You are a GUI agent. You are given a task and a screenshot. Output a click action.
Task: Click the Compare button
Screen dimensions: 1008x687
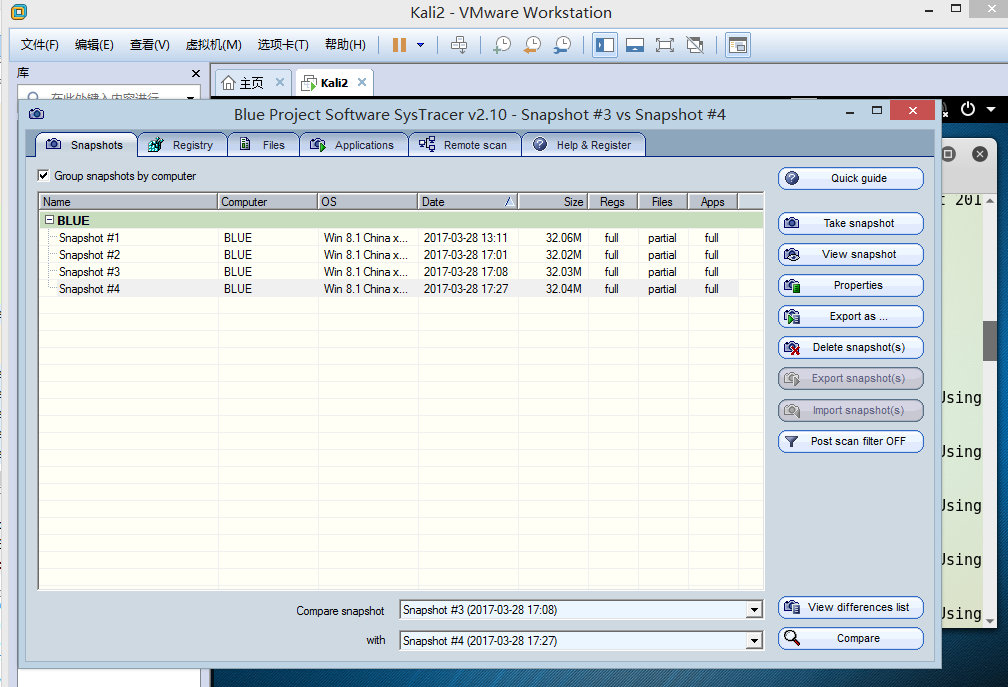pos(850,638)
